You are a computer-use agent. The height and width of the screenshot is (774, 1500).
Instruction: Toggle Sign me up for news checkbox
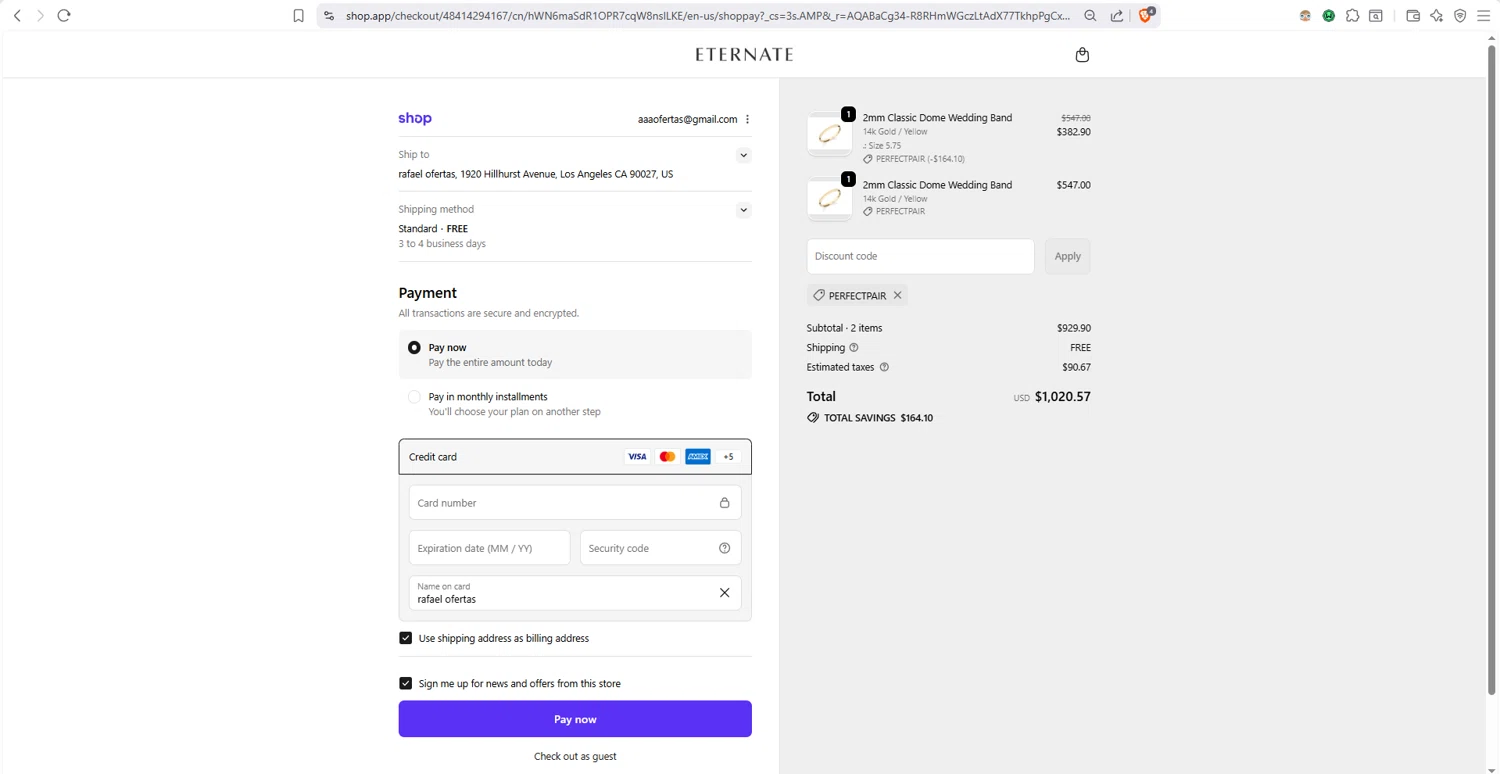(x=406, y=684)
